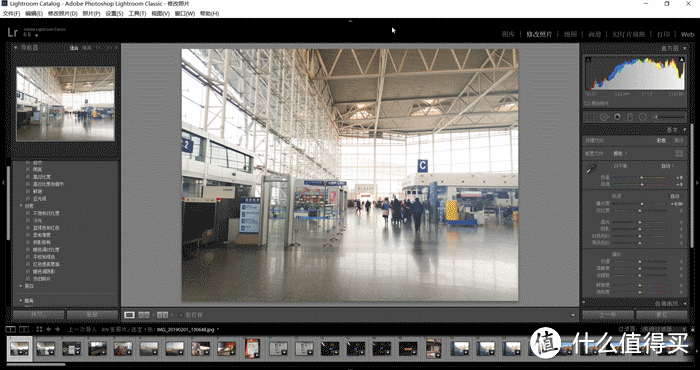Select the Spot Removal tool
700x370 pixels.
pyautogui.click(x=604, y=117)
